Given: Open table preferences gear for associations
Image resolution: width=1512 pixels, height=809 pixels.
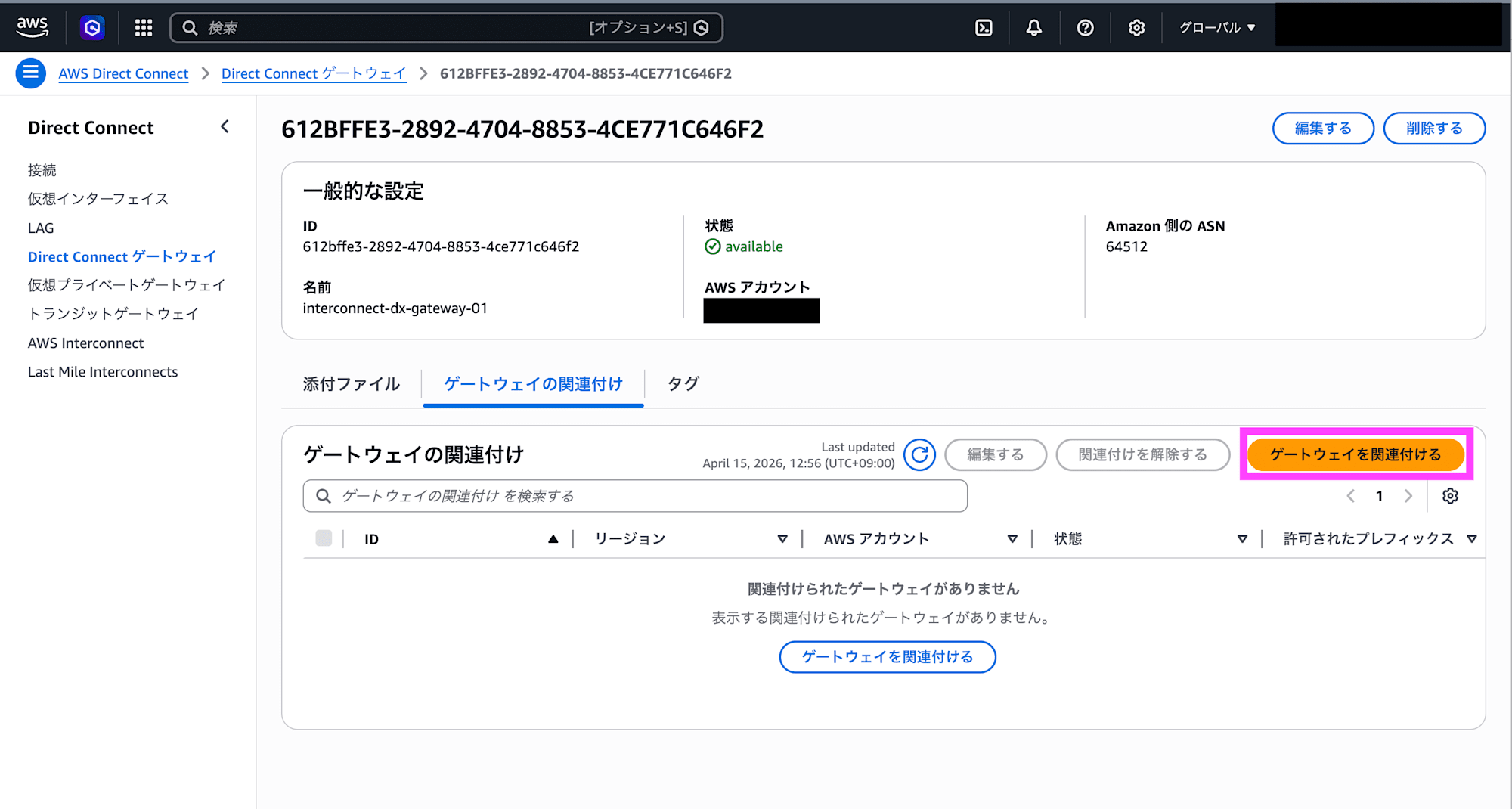Looking at the screenshot, I should pyautogui.click(x=1450, y=495).
